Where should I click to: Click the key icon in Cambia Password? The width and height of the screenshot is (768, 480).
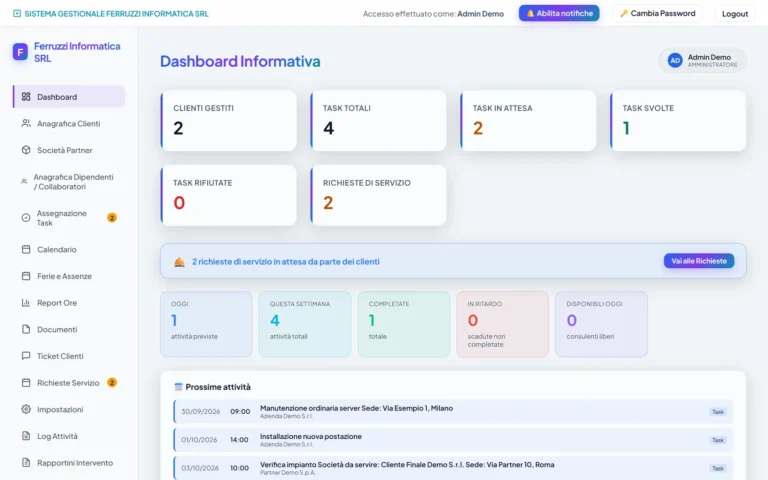pyautogui.click(x=624, y=13)
